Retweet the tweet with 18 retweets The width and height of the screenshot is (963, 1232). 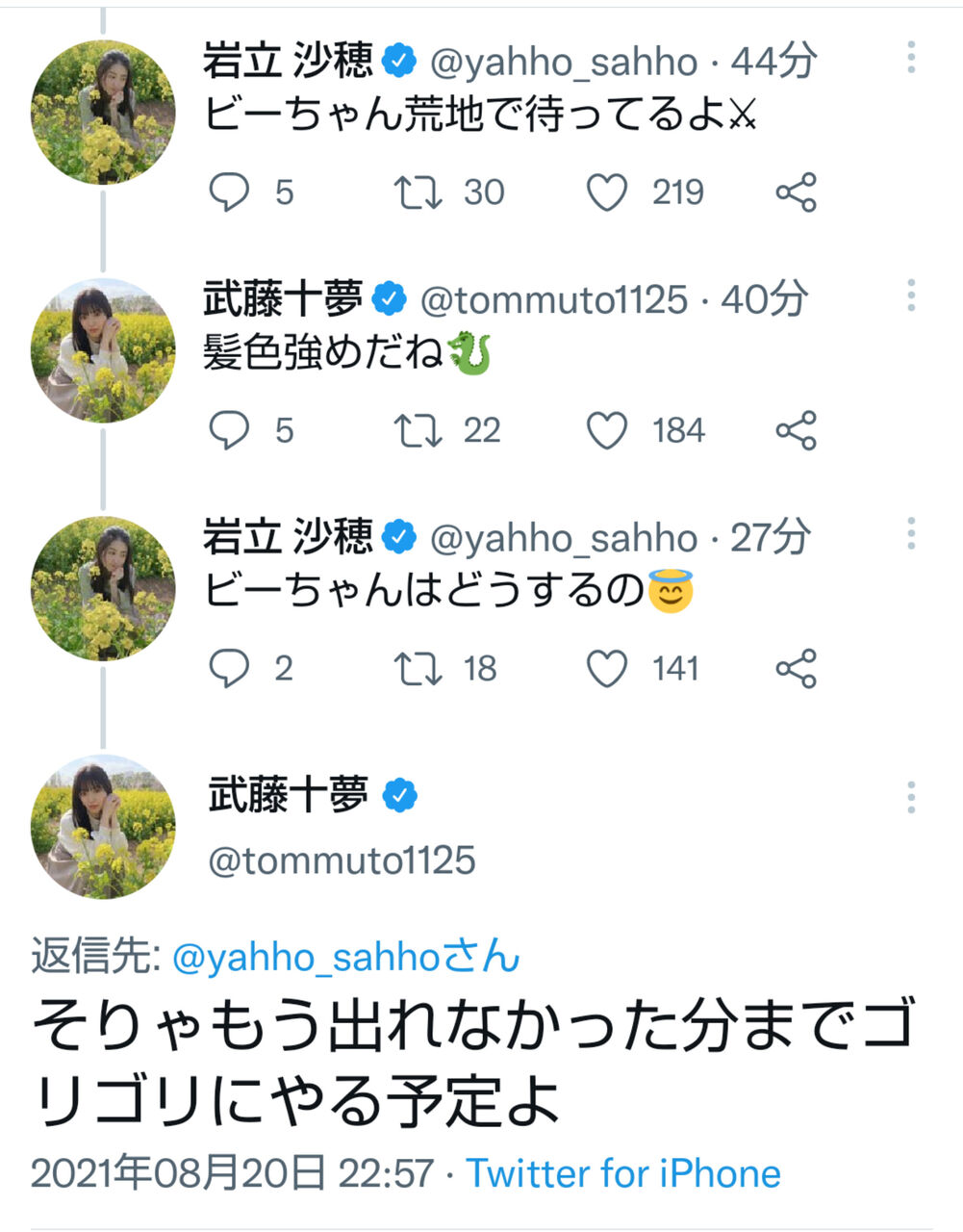coord(418,668)
